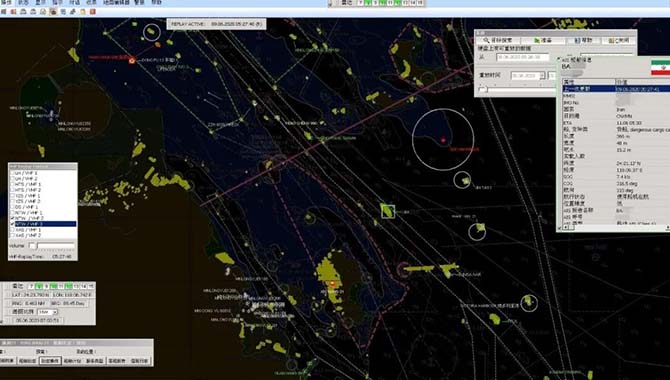
Task: Open the 重放时间 date dropdown arrow
Action: 542,76
